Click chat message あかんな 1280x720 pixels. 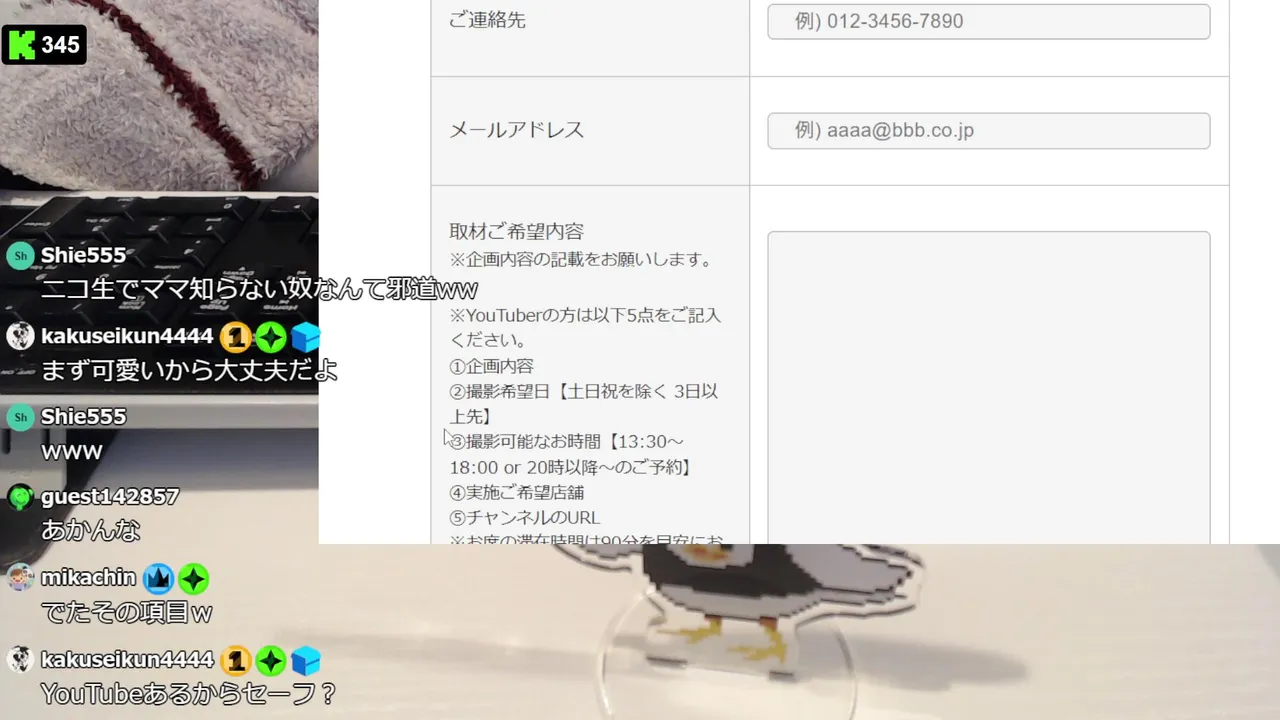(91, 531)
